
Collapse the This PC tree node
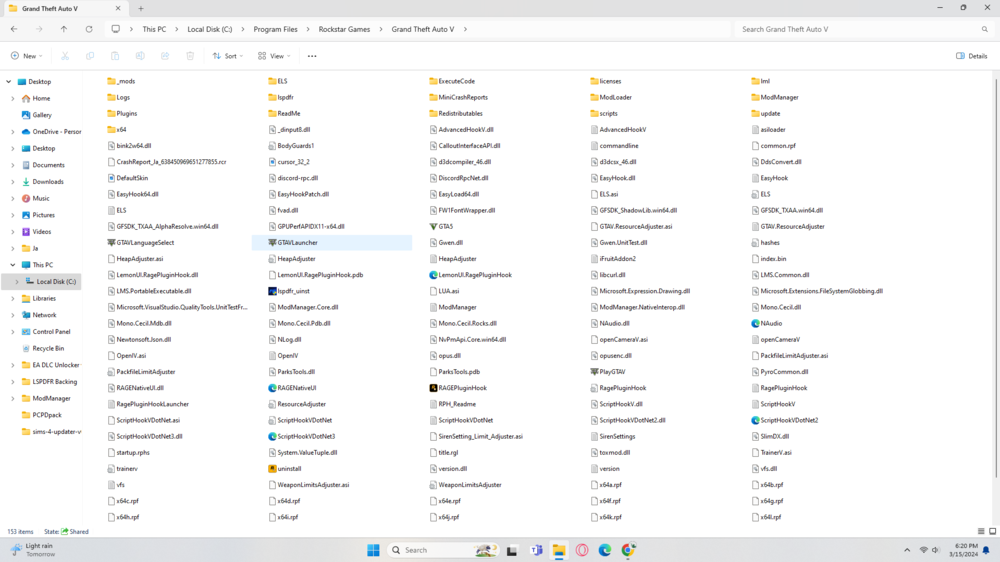tap(13, 265)
